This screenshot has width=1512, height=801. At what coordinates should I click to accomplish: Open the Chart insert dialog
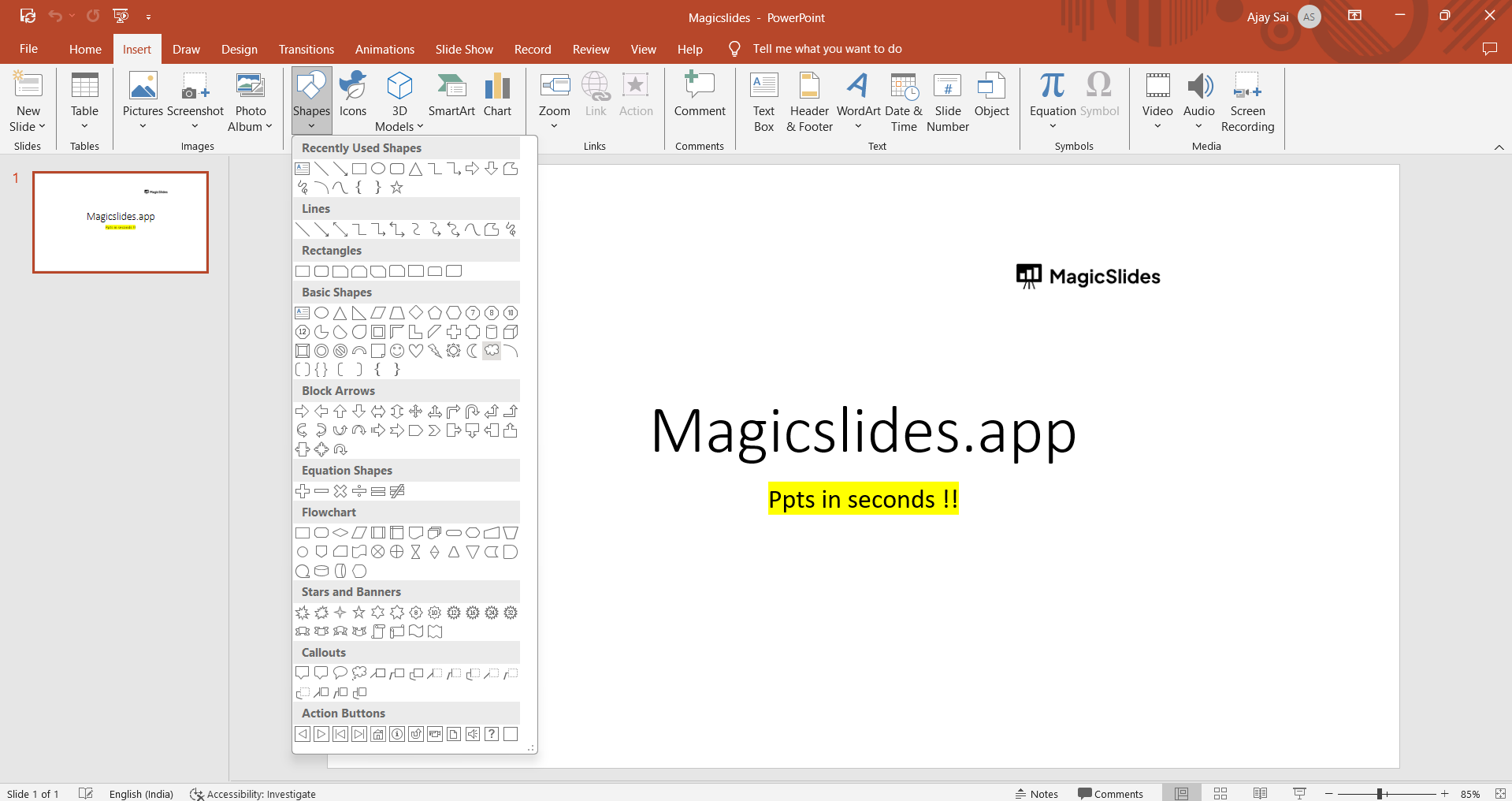click(x=497, y=95)
